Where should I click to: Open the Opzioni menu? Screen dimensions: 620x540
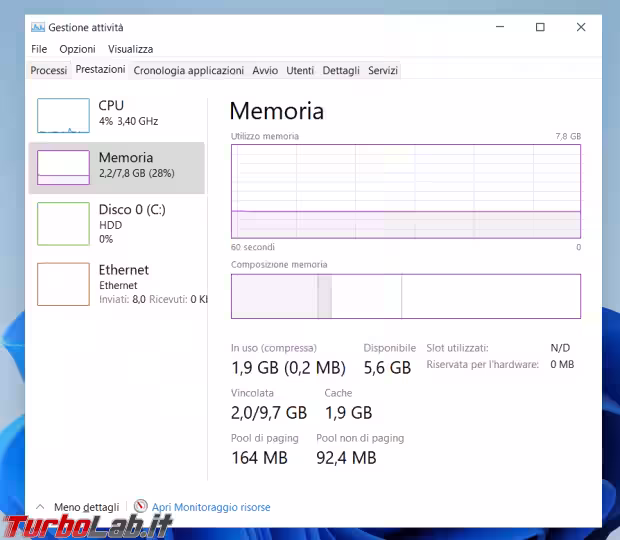[77, 49]
